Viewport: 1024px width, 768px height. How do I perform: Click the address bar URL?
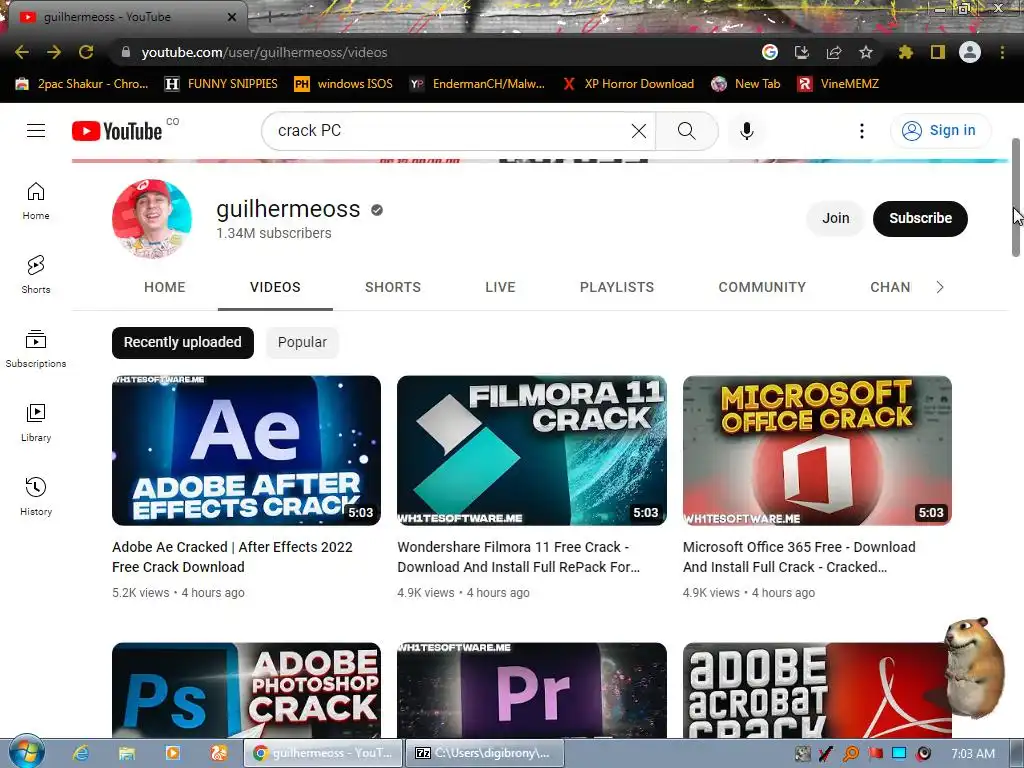point(264,52)
